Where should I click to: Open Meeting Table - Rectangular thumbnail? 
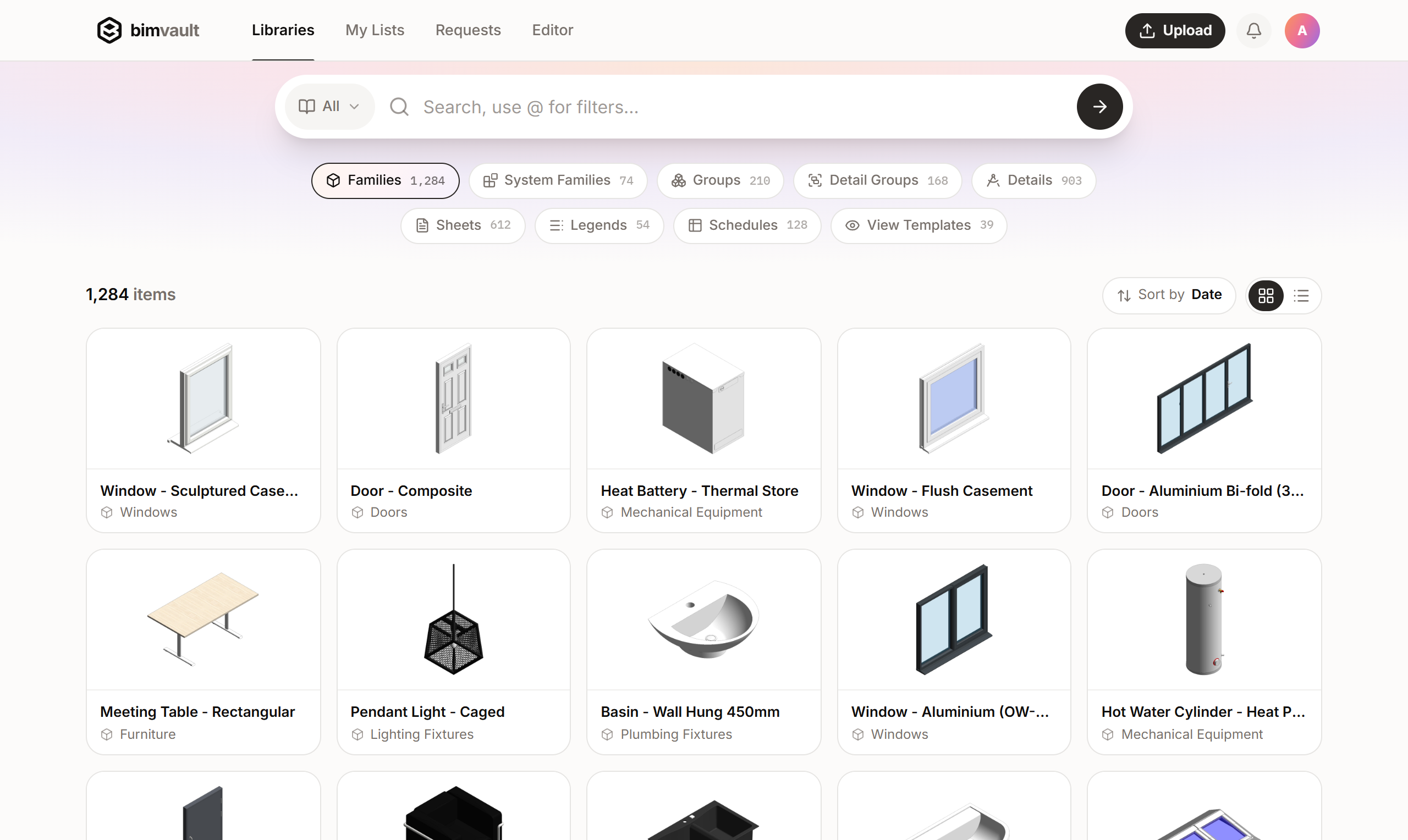pos(204,620)
